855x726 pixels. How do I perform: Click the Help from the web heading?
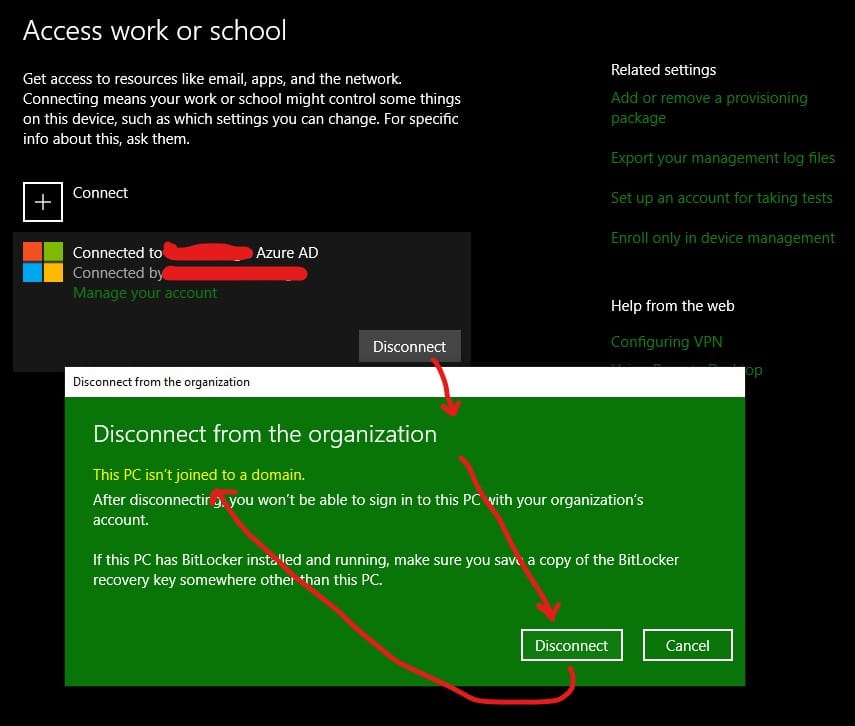672,306
